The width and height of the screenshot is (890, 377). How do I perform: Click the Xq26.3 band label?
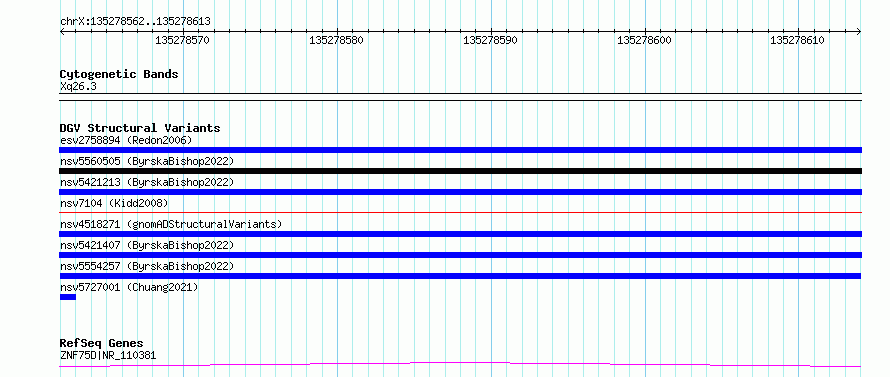point(78,86)
